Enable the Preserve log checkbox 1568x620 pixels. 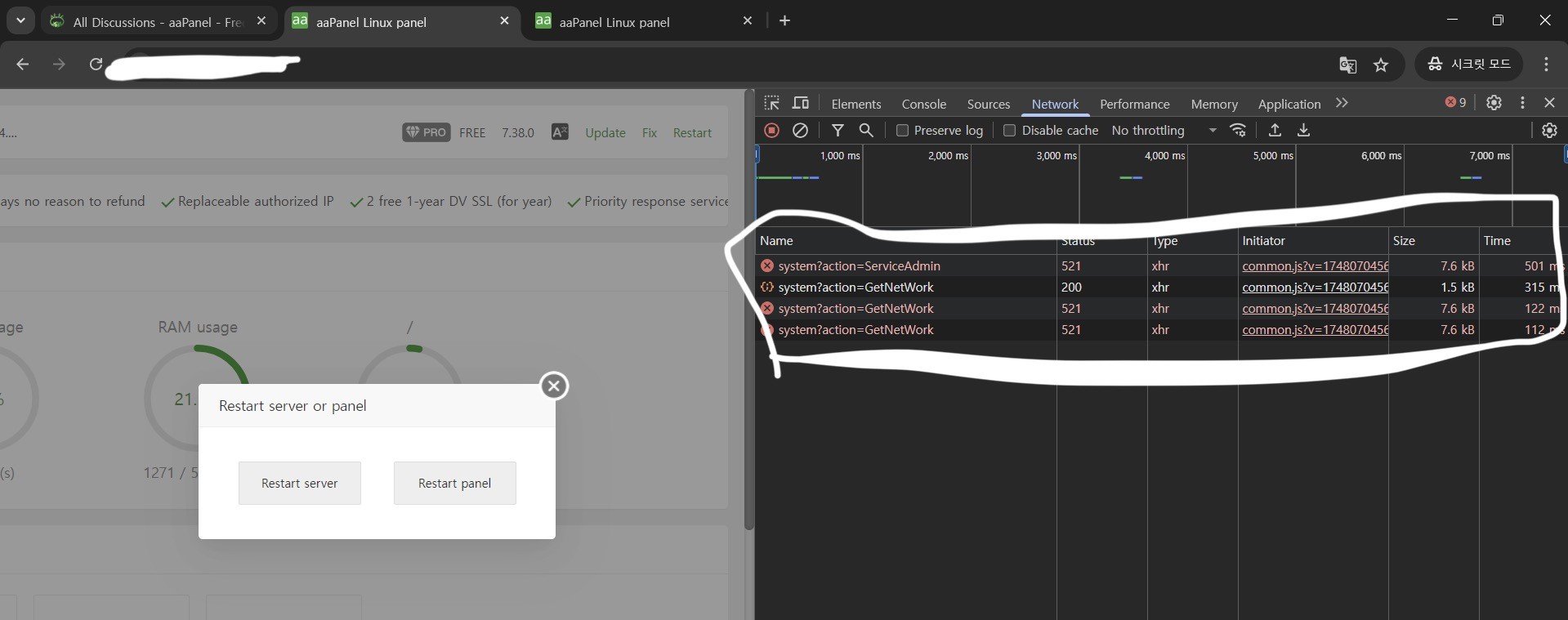pos(903,131)
